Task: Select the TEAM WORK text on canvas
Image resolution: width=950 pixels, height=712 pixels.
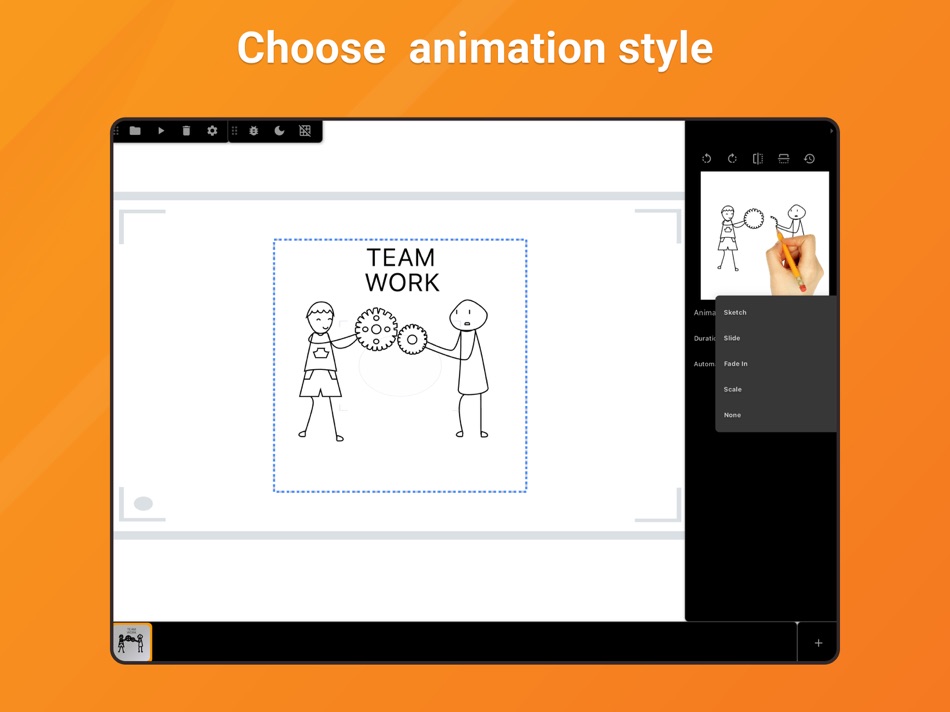Action: (x=401, y=270)
